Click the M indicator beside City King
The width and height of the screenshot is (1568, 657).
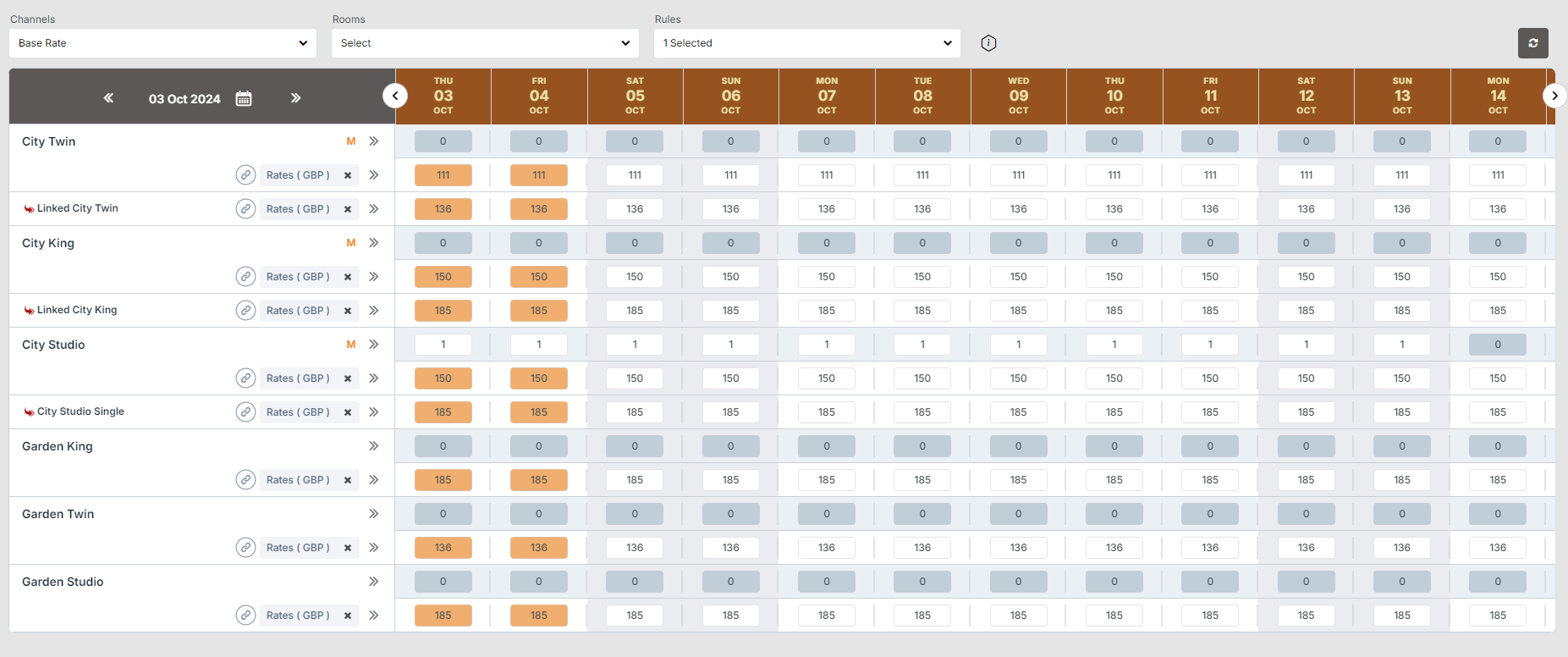(351, 243)
